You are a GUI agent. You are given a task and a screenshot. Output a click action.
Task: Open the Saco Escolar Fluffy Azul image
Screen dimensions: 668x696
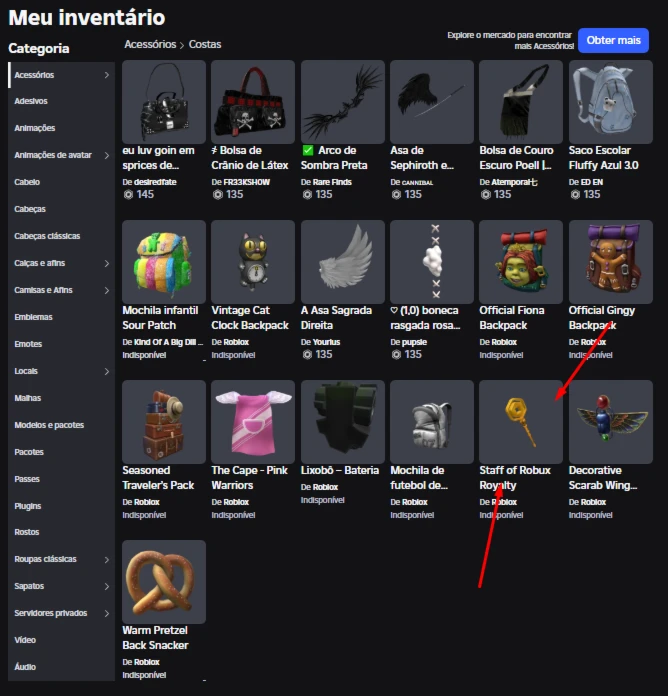[611, 102]
